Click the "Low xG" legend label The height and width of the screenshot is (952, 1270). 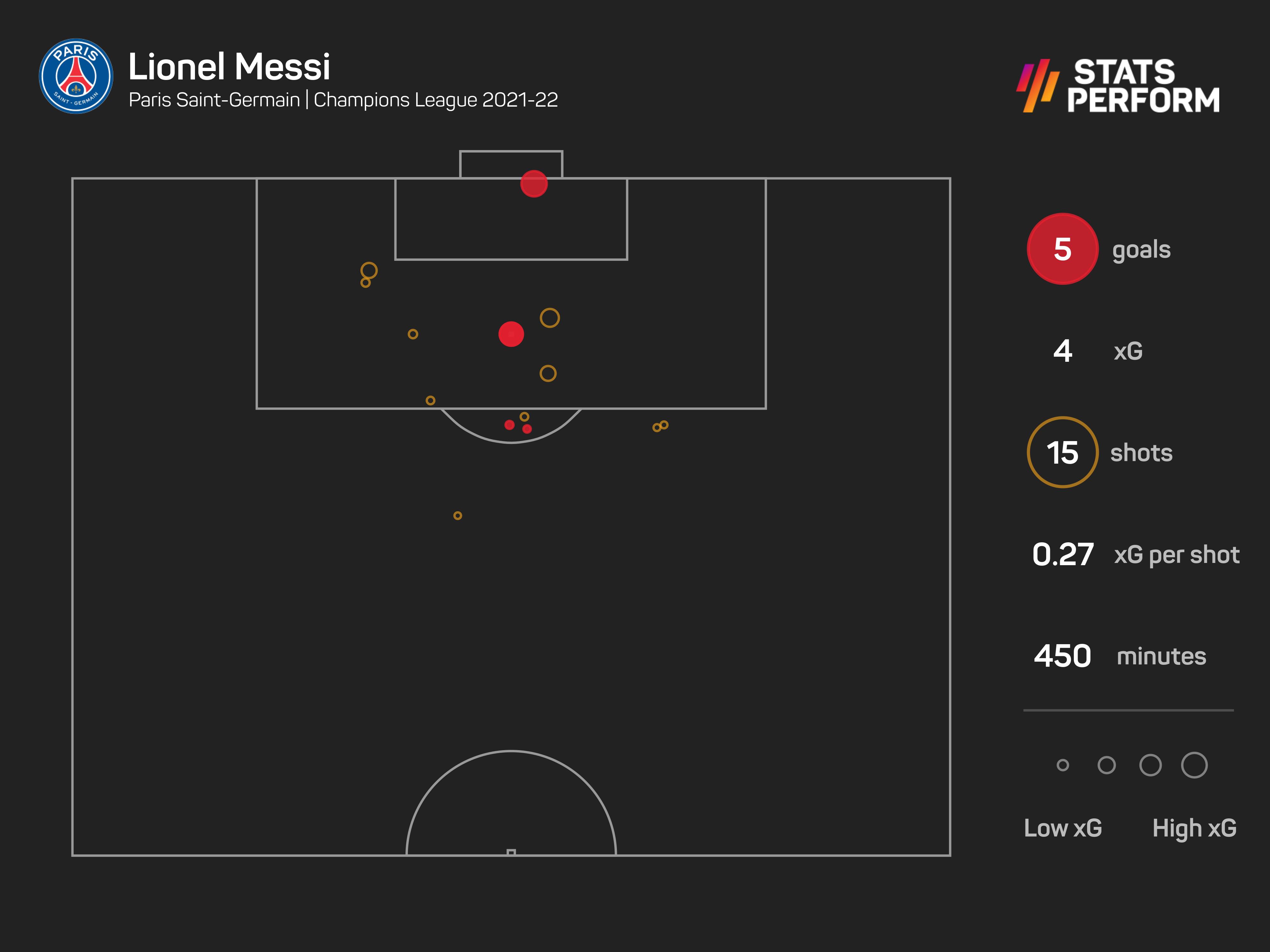(1063, 828)
